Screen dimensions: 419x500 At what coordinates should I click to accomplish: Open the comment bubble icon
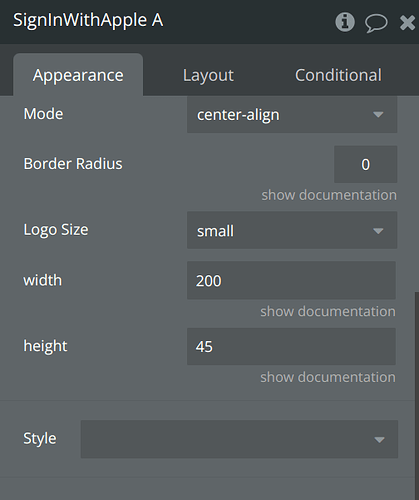[376, 23]
